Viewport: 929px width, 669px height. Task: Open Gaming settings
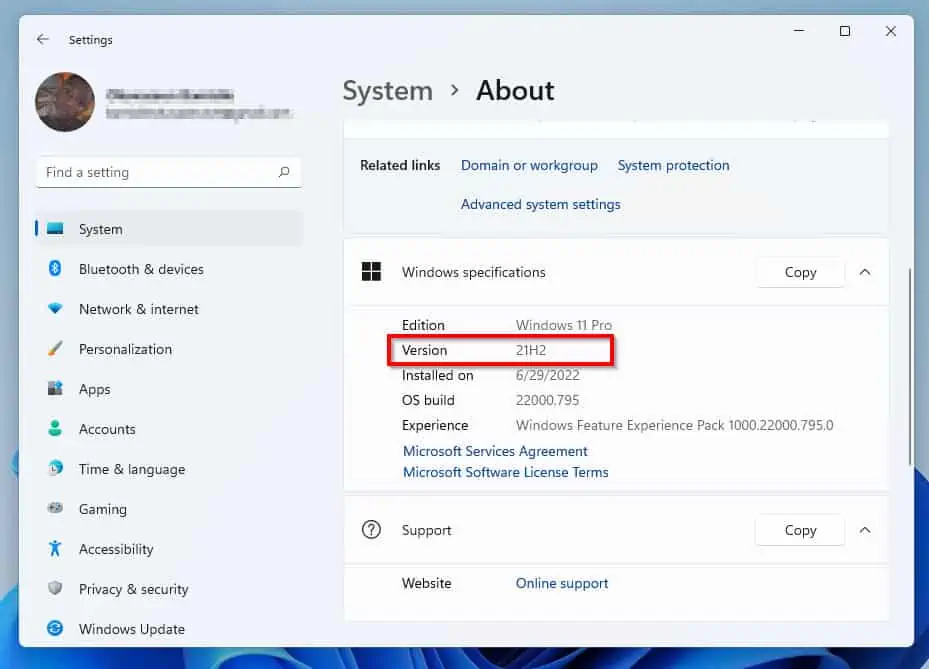[169, 509]
